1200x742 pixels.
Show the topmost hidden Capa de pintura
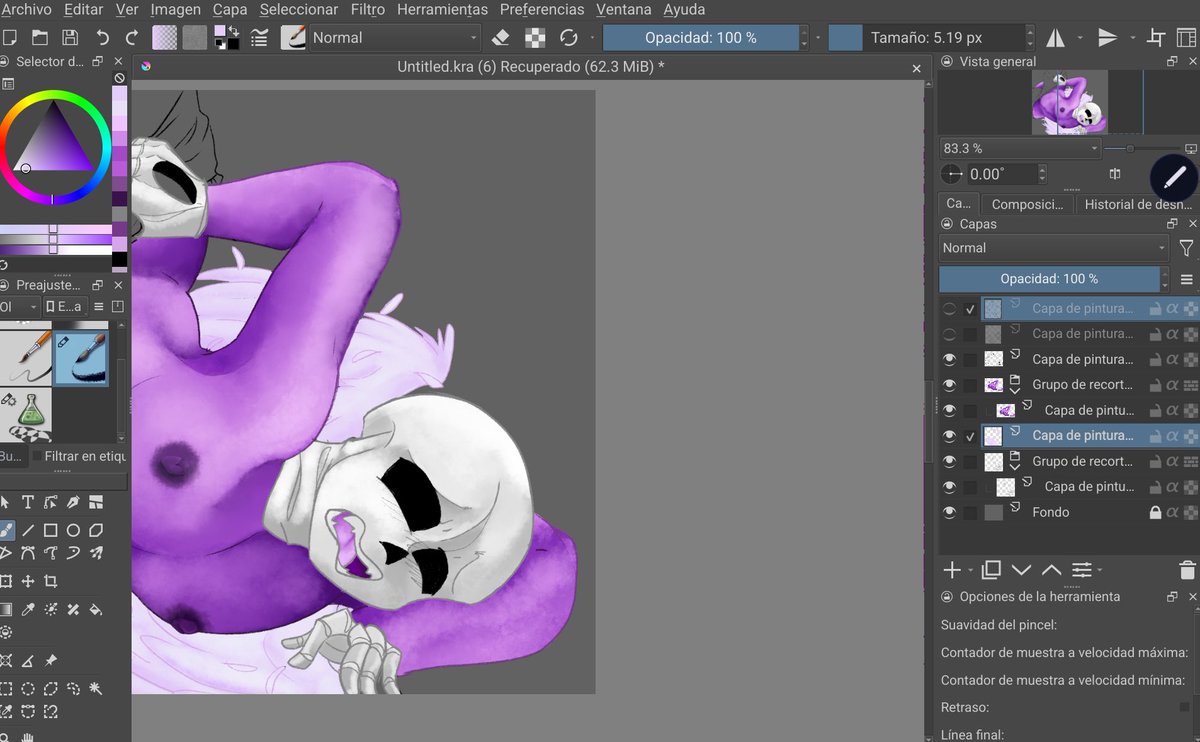(x=949, y=309)
